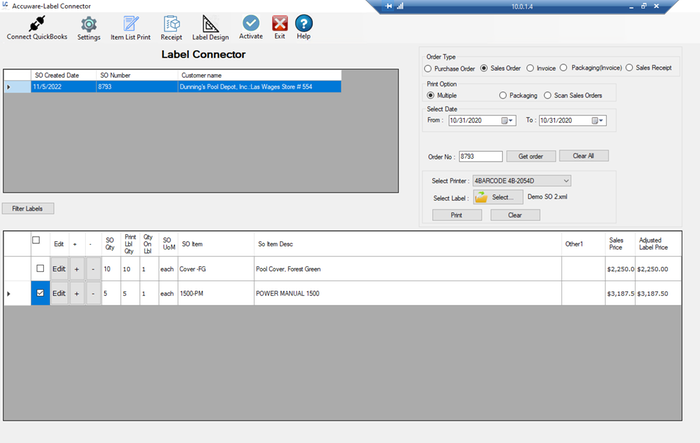Click plus button on 1500-PM row
This screenshot has width=700, height=443.
(77, 293)
